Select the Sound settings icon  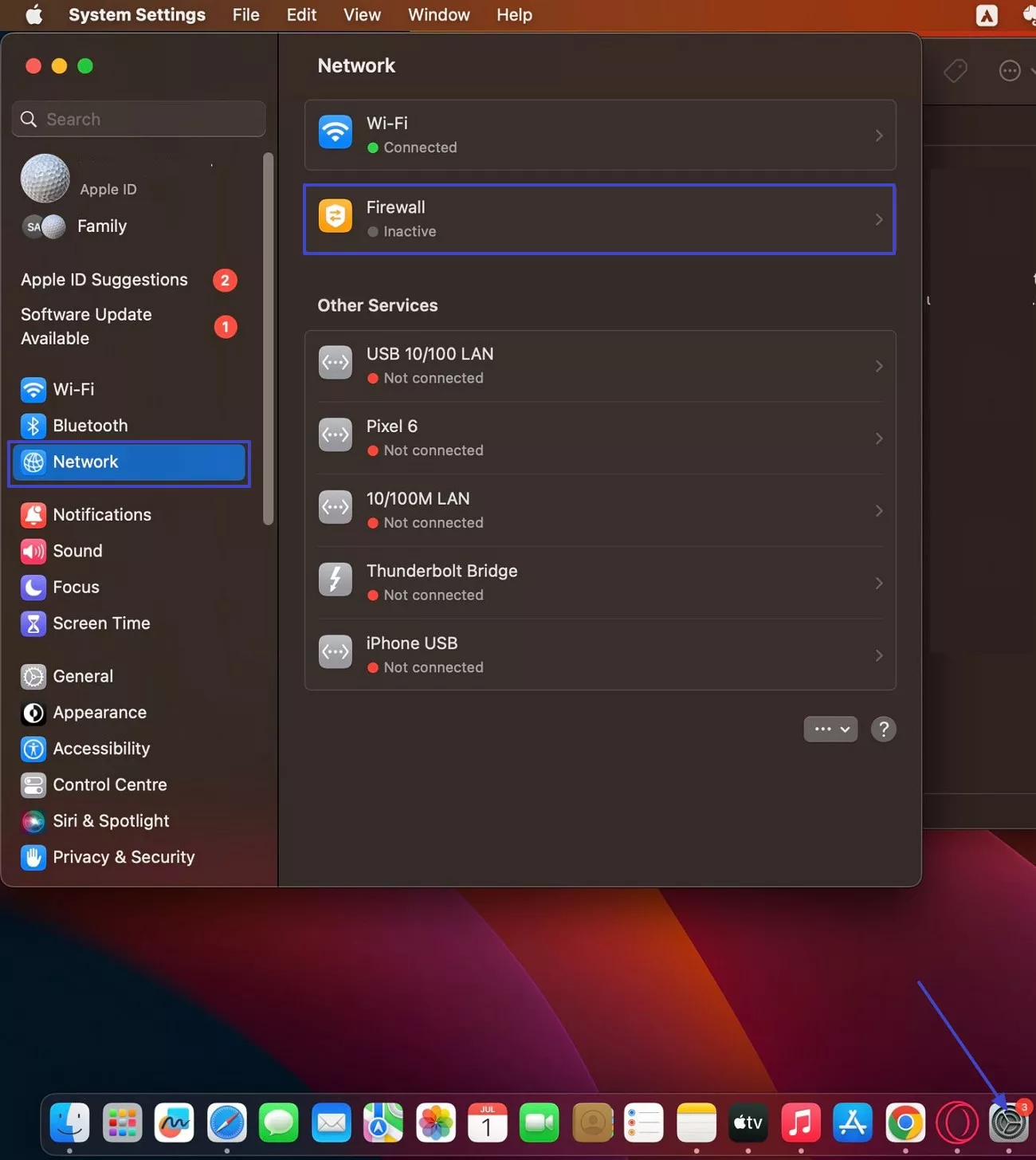33,551
